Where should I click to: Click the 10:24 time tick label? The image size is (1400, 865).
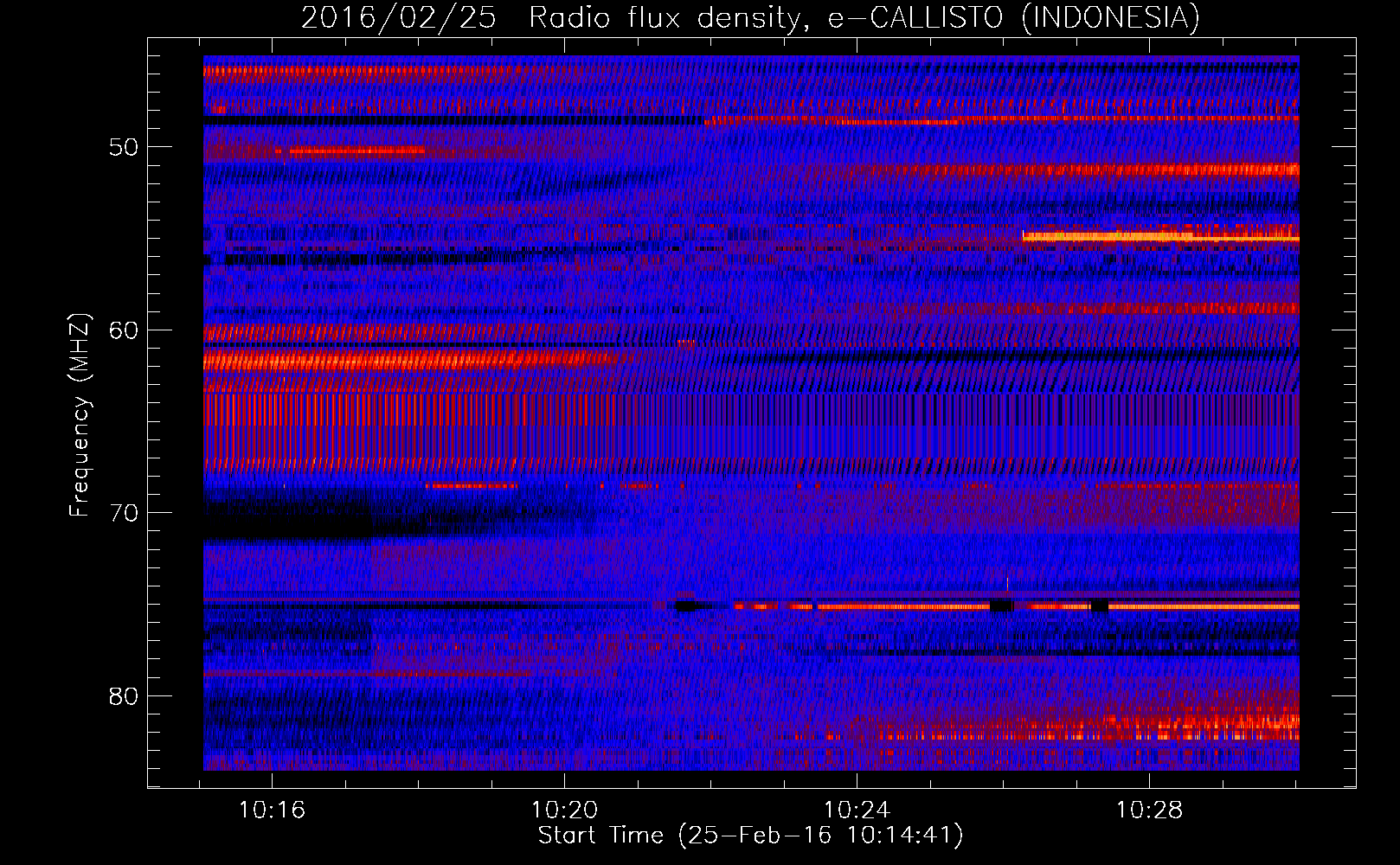857,810
